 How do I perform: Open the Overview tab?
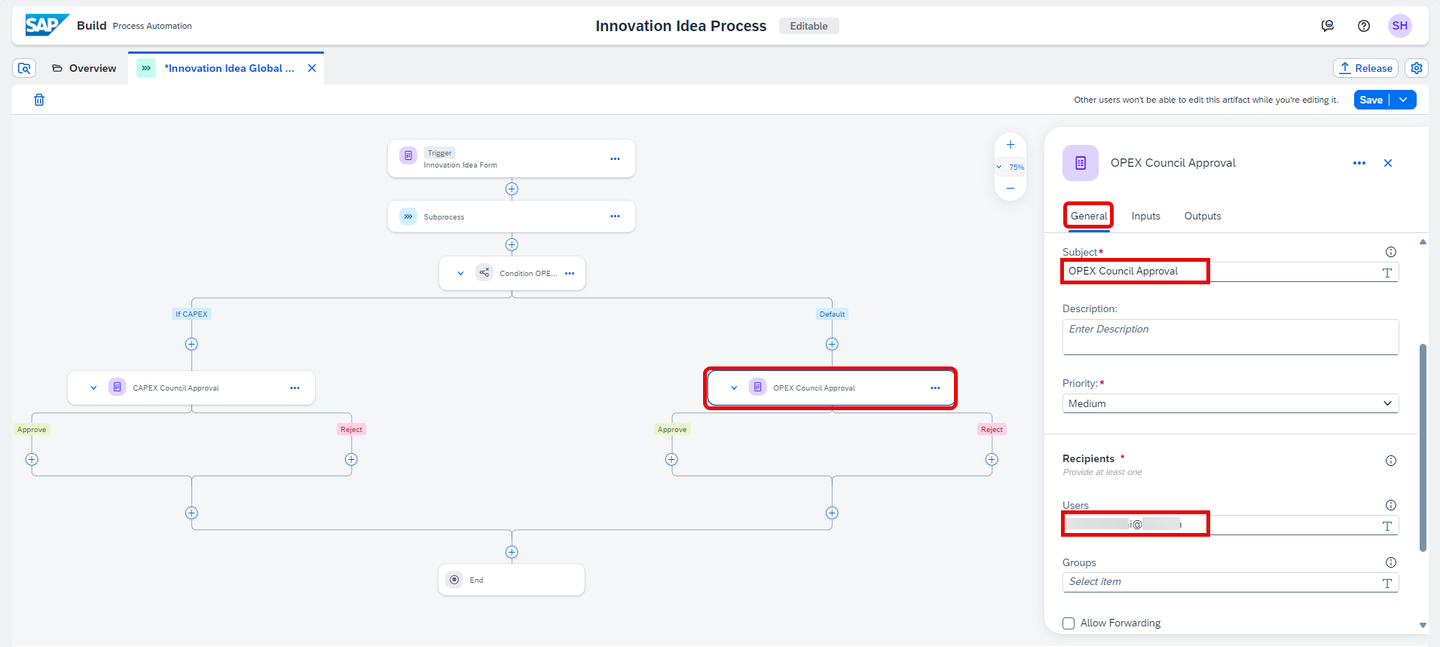point(84,68)
